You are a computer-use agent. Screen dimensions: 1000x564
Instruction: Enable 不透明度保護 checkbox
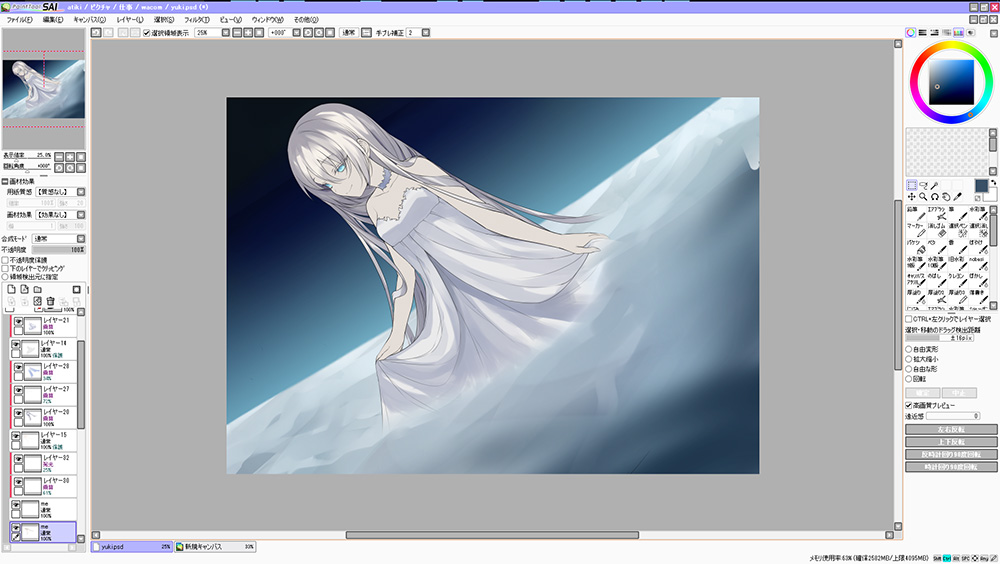point(5,260)
